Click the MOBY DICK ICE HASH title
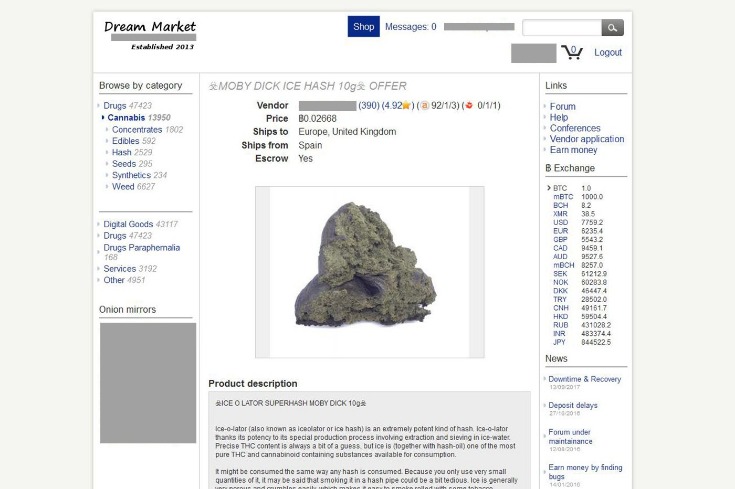This screenshot has width=735, height=489. [x=308, y=86]
